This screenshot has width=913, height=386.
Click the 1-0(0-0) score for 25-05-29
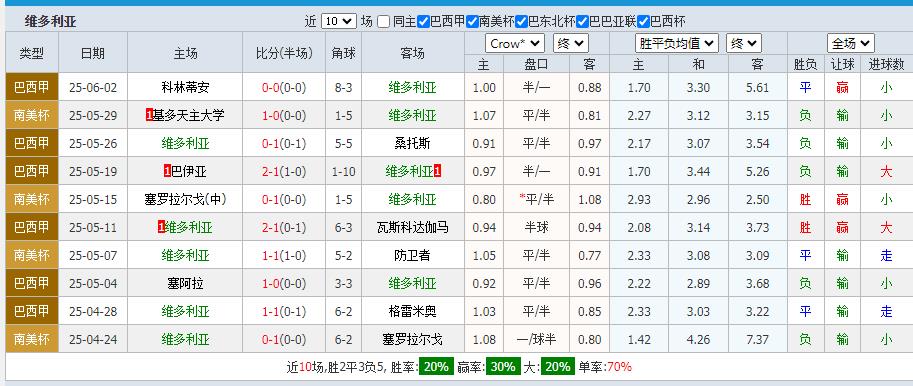pyautogui.click(x=284, y=116)
